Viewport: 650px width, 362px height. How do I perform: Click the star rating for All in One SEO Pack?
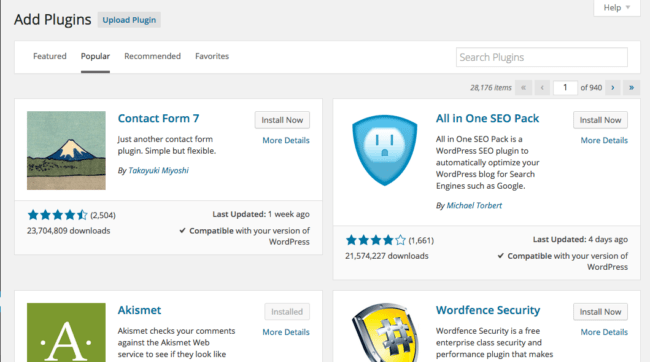[376, 240]
